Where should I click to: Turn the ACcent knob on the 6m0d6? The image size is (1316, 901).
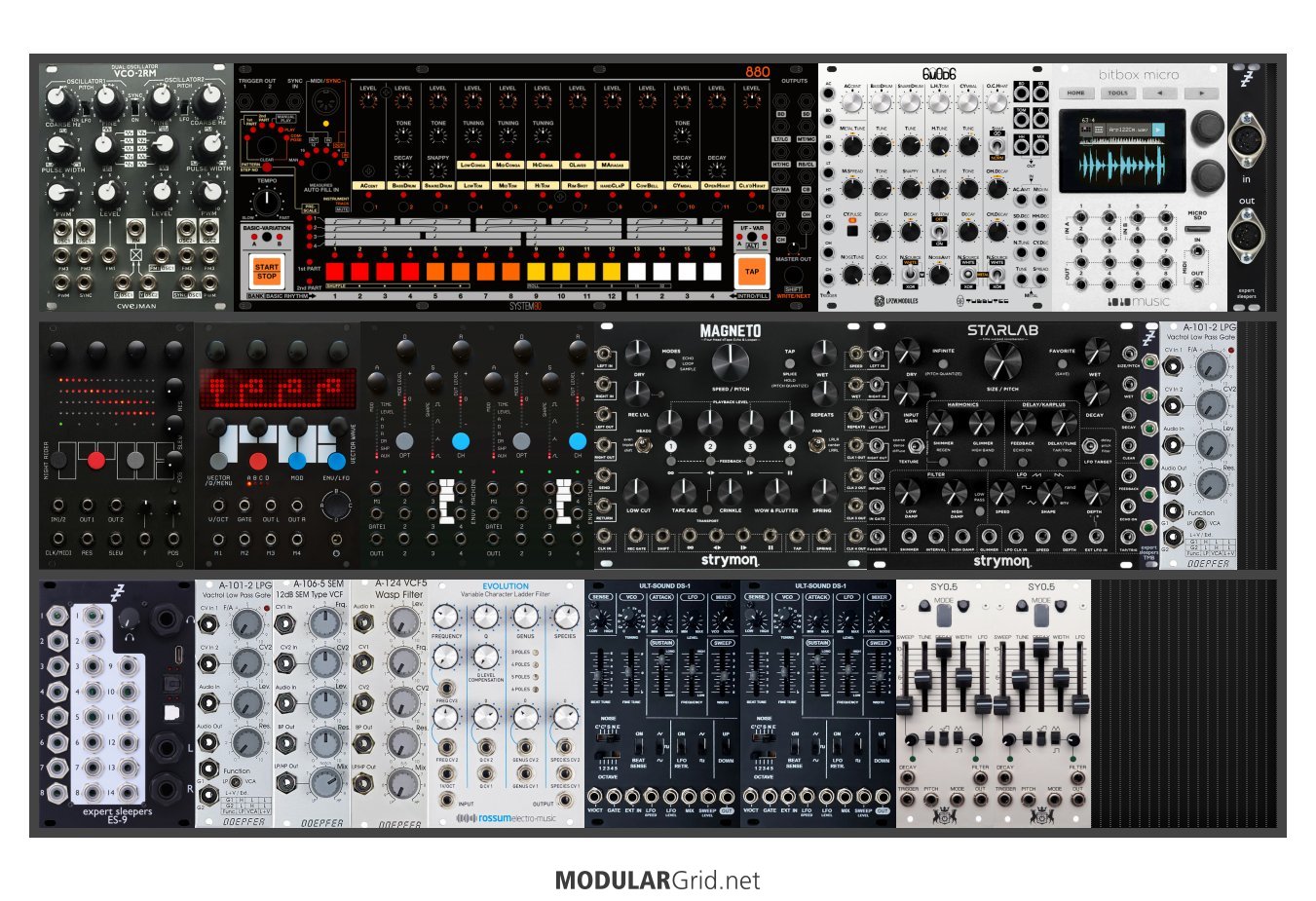pyautogui.click(x=852, y=102)
